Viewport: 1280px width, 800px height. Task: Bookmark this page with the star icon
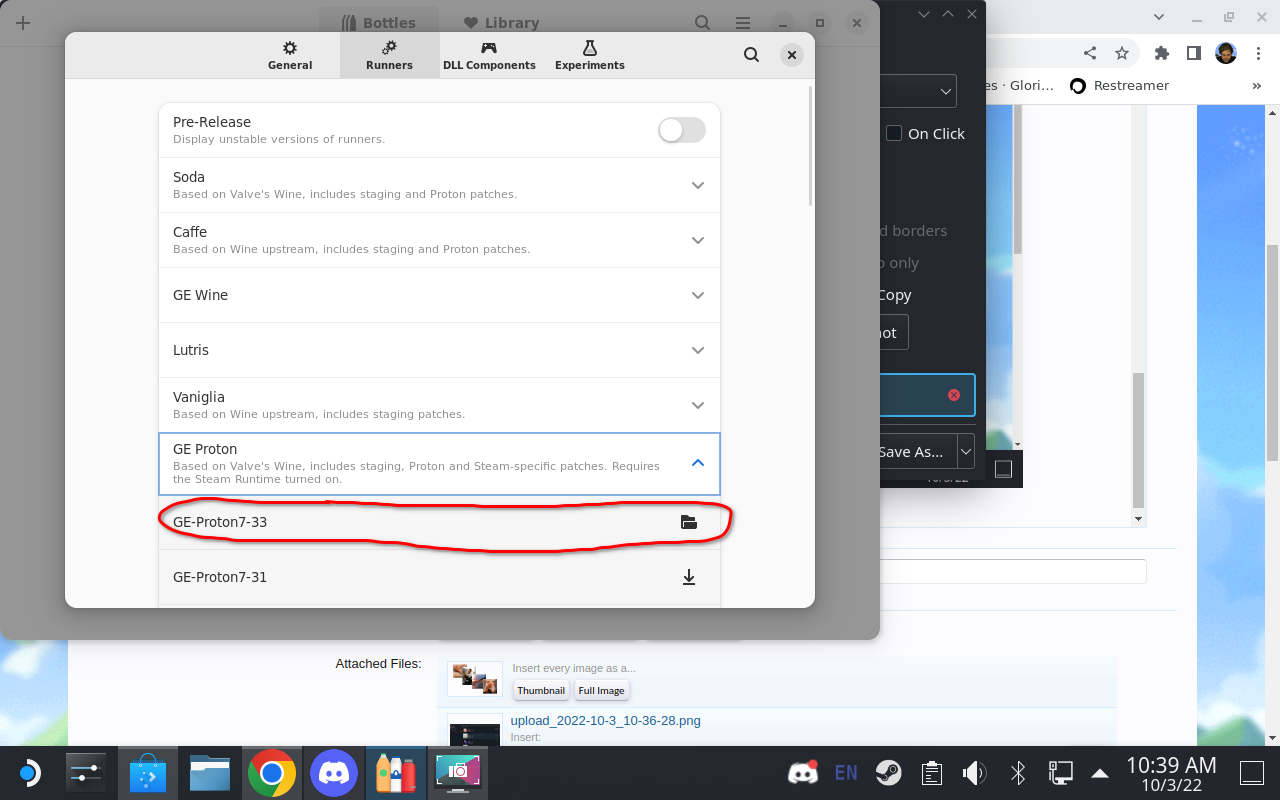coord(1122,53)
